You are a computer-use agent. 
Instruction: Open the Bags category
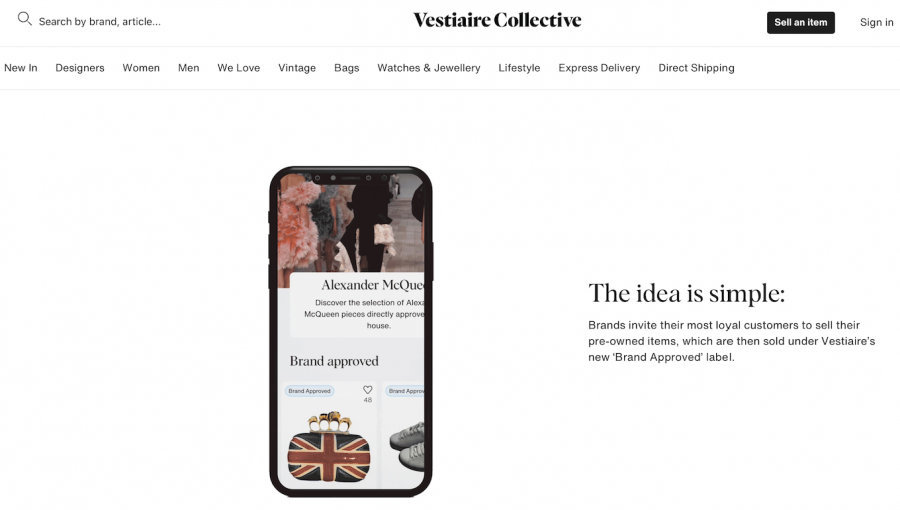click(347, 68)
